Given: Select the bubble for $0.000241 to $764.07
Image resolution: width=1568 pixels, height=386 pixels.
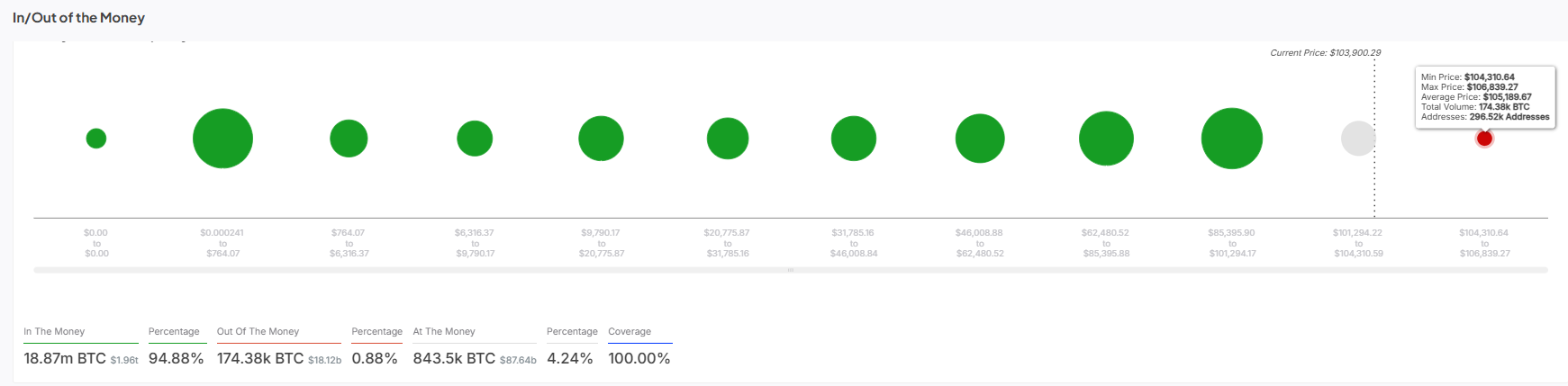Looking at the screenshot, I should coord(222,139).
